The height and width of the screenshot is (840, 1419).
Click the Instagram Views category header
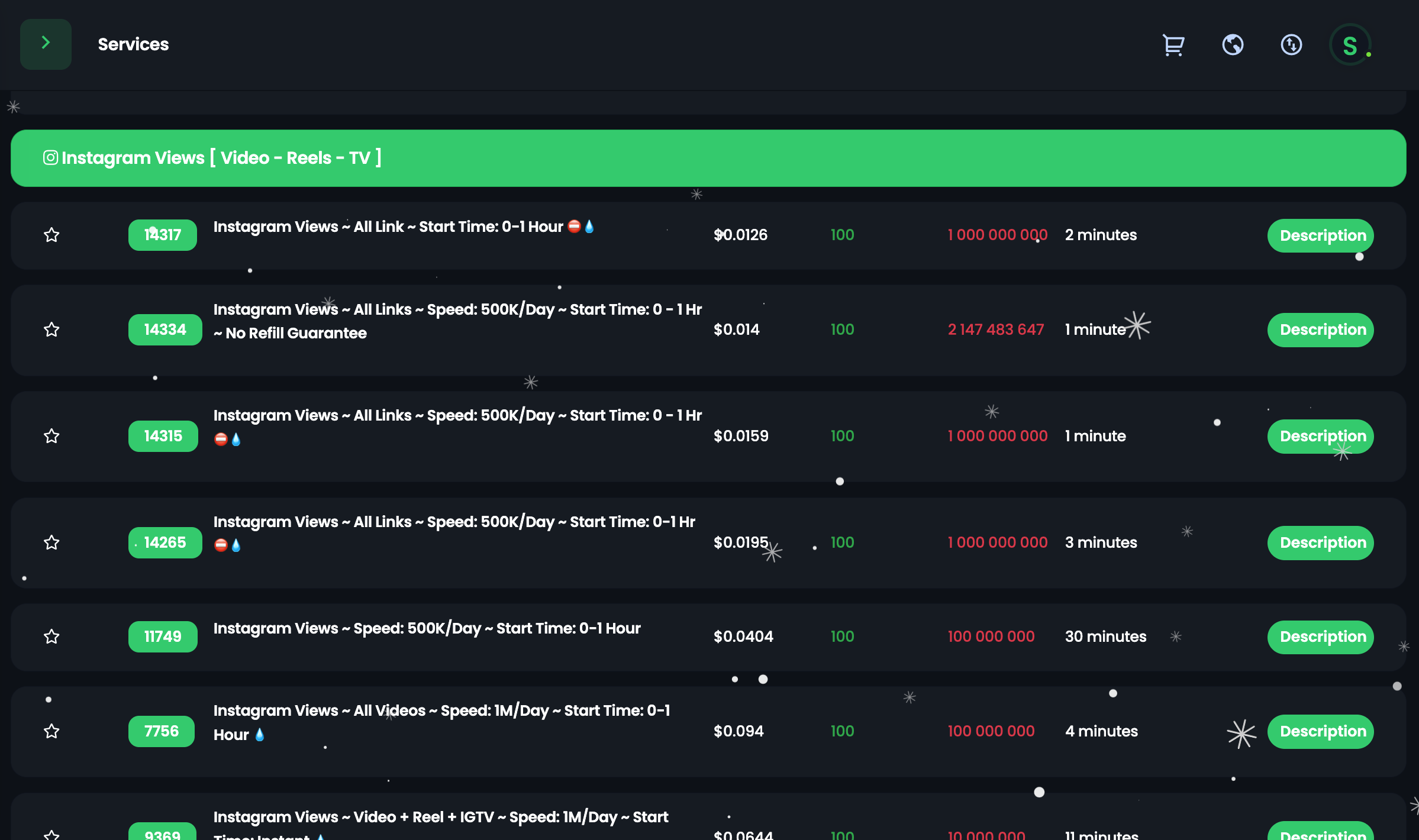[x=708, y=158]
